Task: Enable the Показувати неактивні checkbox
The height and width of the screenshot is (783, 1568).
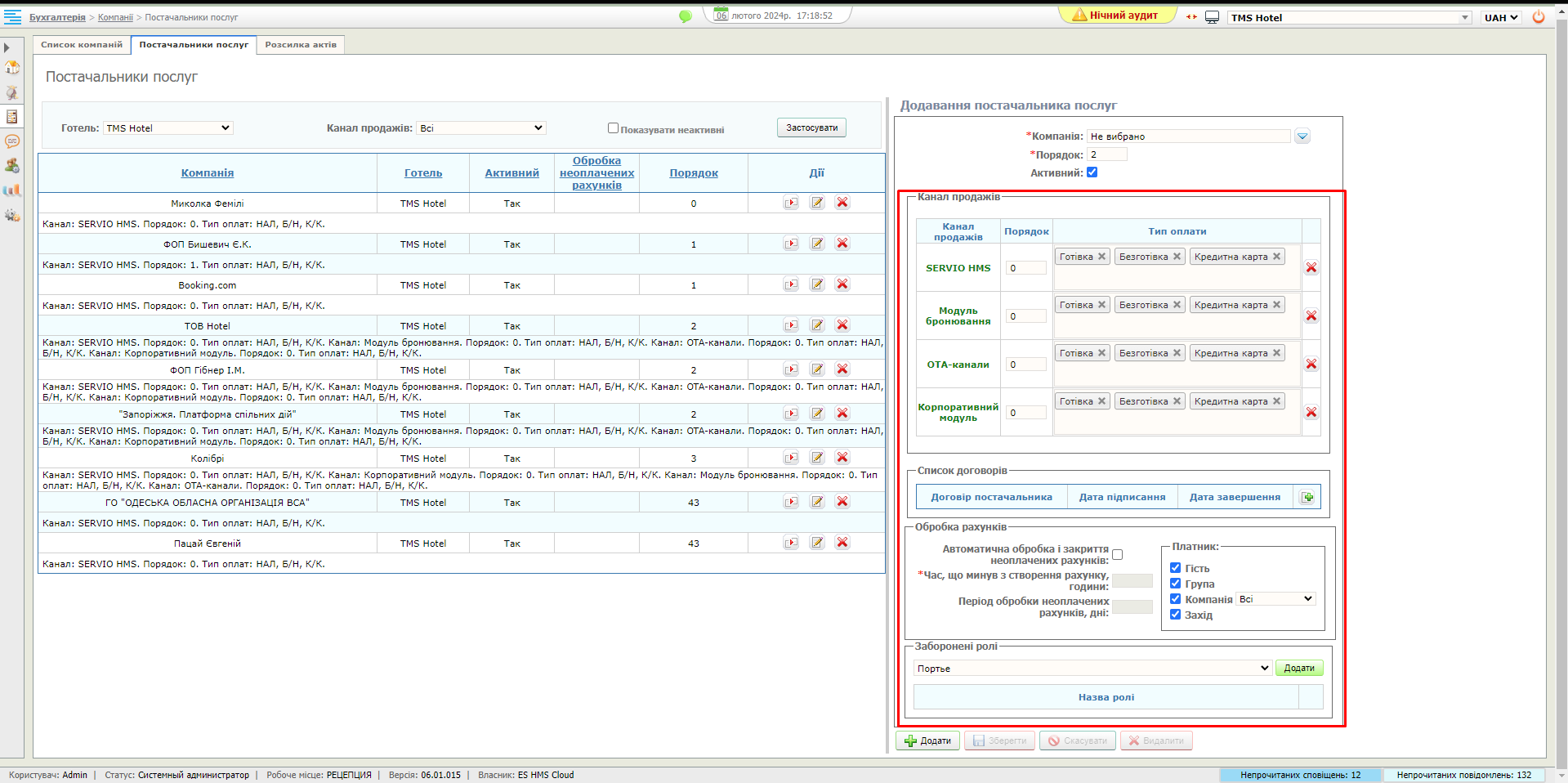Action: click(613, 128)
